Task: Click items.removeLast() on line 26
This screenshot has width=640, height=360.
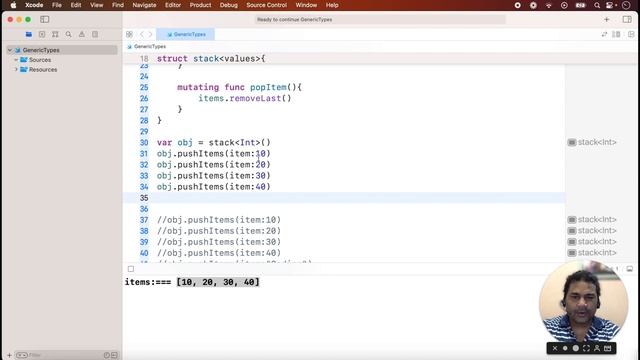Action: (x=245, y=98)
